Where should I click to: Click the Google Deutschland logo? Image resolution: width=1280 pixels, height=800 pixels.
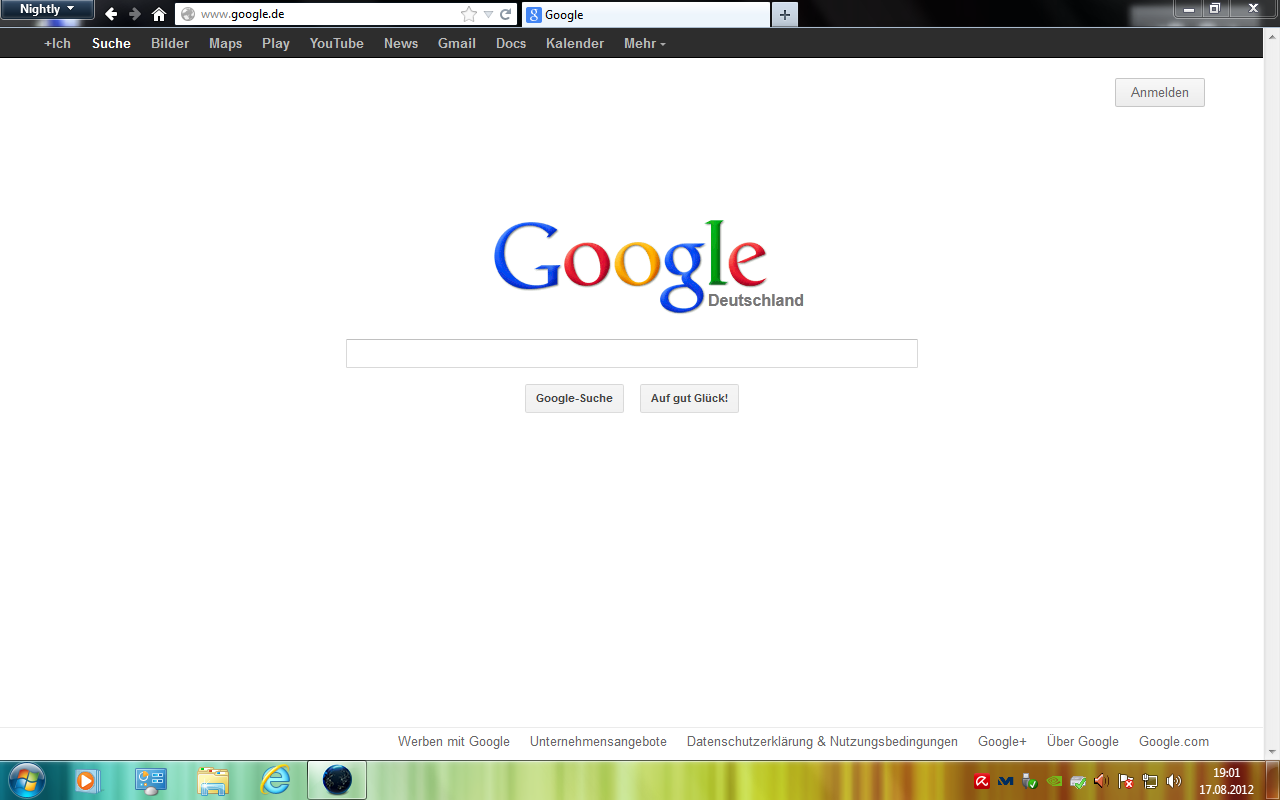[x=649, y=266]
